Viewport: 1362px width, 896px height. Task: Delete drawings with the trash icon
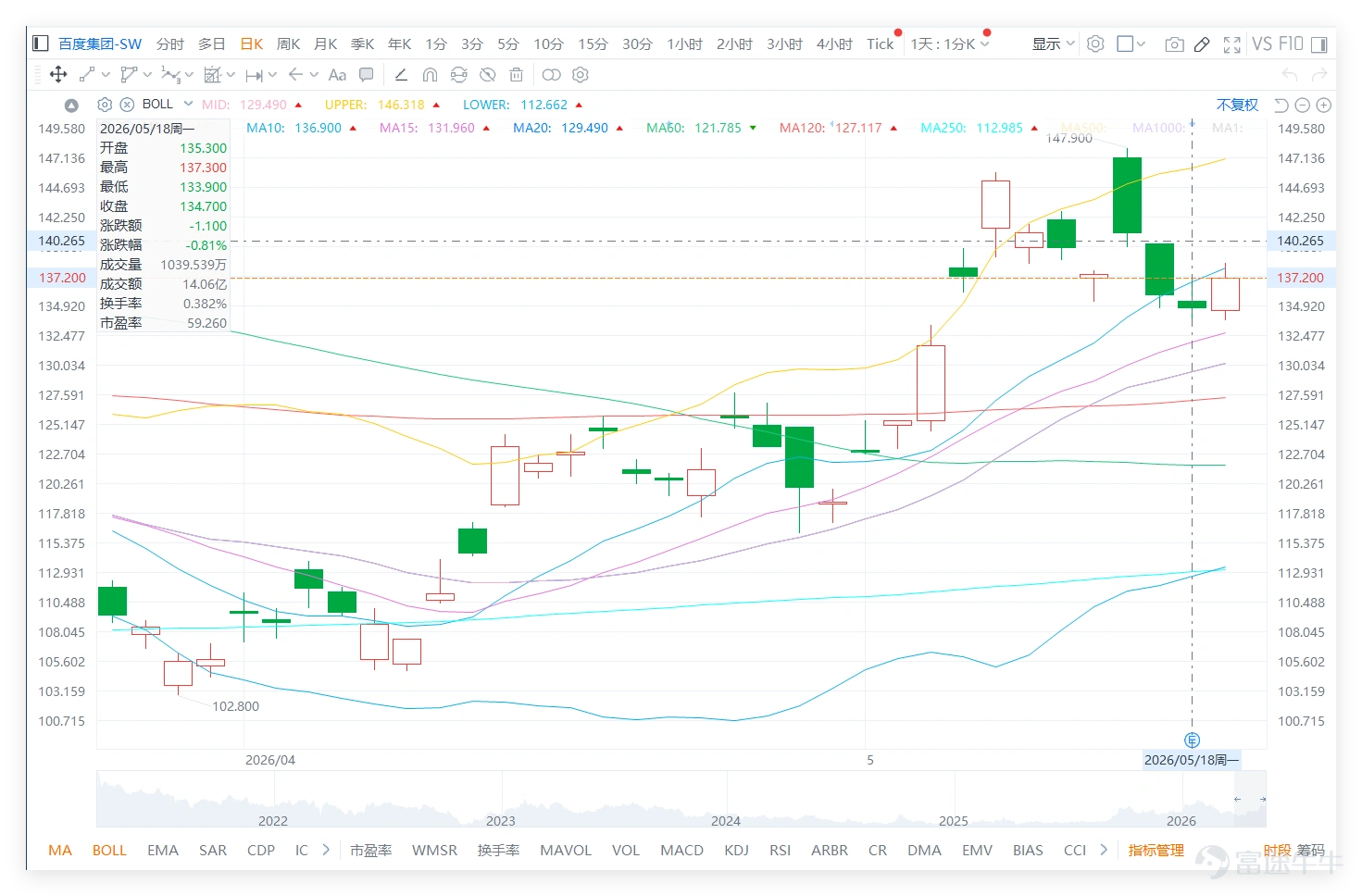coord(517,75)
